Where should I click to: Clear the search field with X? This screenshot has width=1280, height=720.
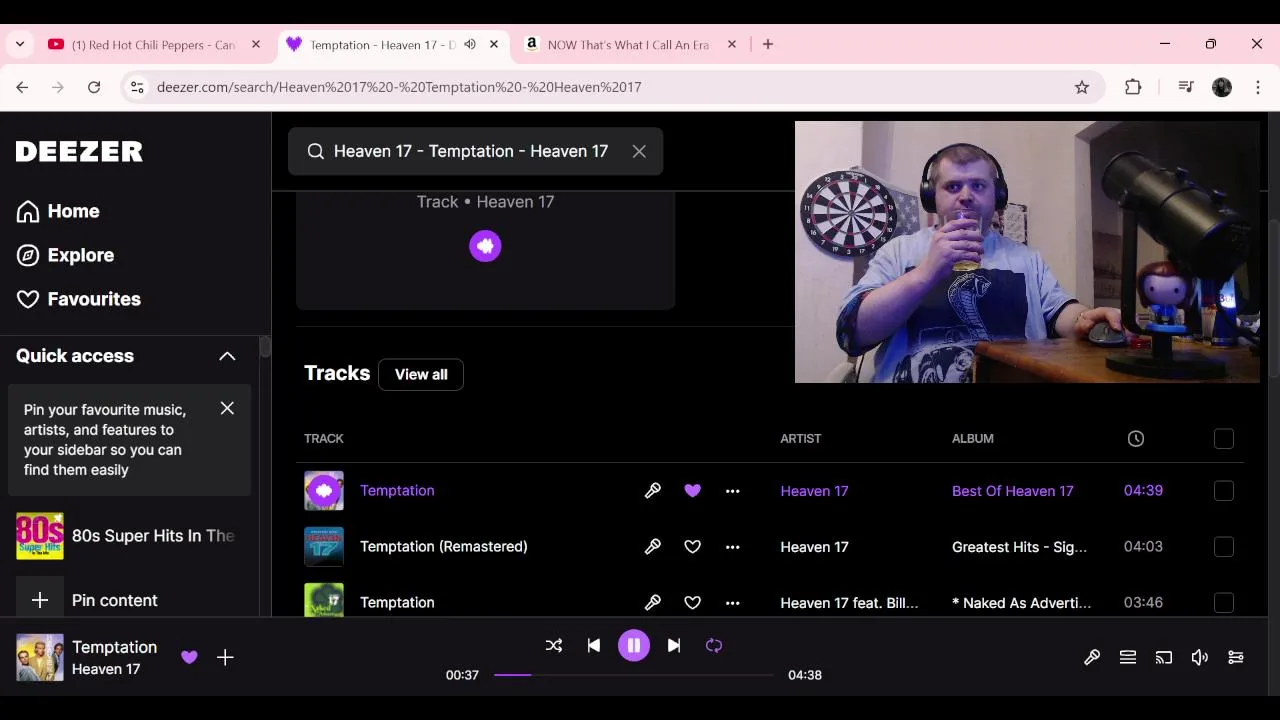tap(639, 151)
